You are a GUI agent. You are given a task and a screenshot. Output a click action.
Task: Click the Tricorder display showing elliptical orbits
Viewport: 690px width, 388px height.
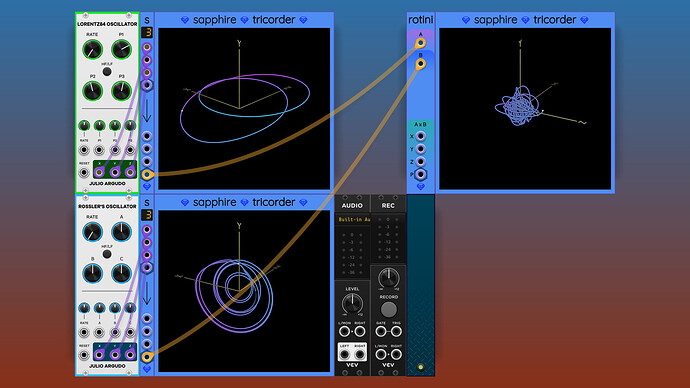[x=244, y=109]
